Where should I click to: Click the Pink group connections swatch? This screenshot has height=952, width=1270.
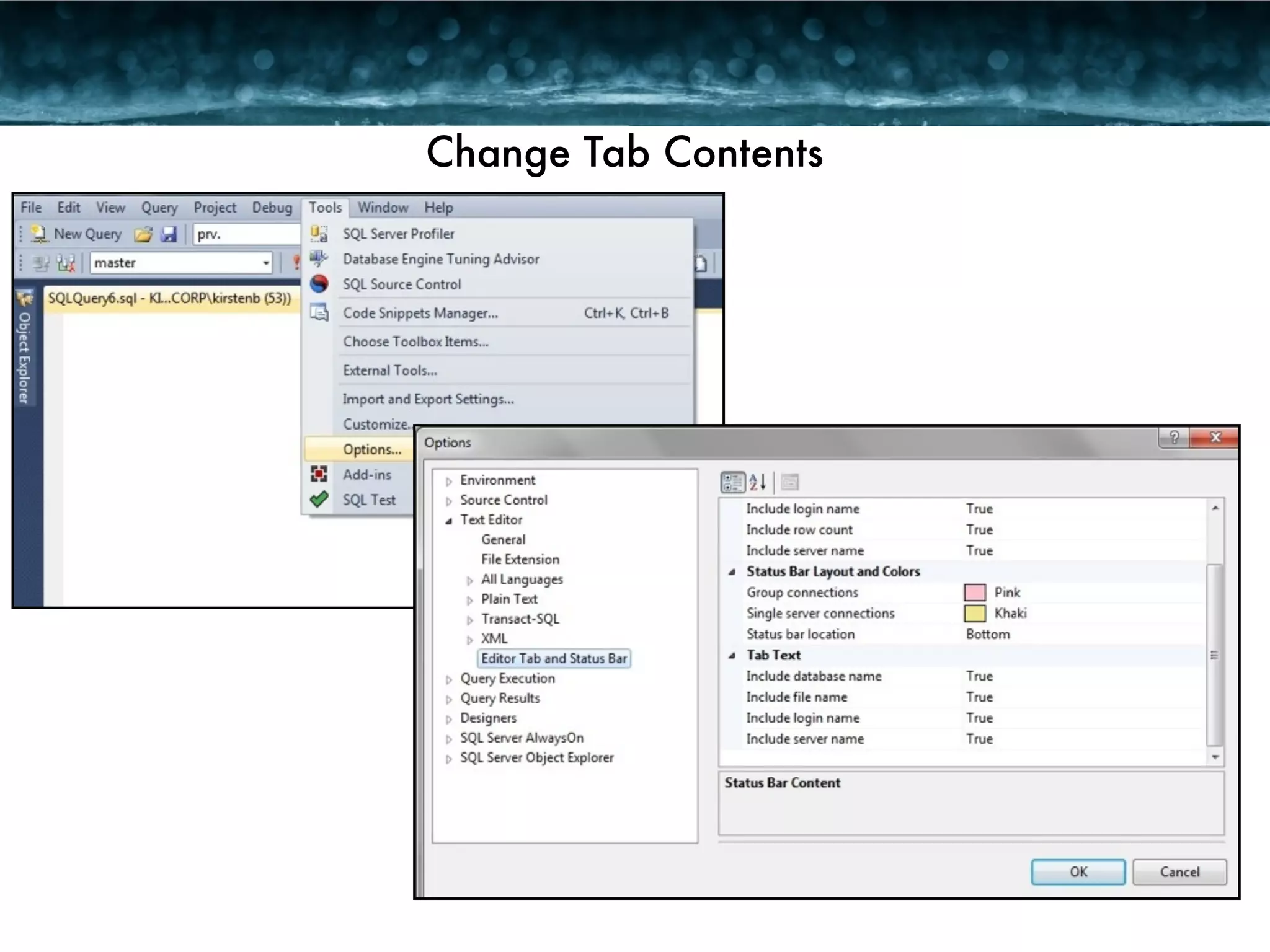coord(974,593)
